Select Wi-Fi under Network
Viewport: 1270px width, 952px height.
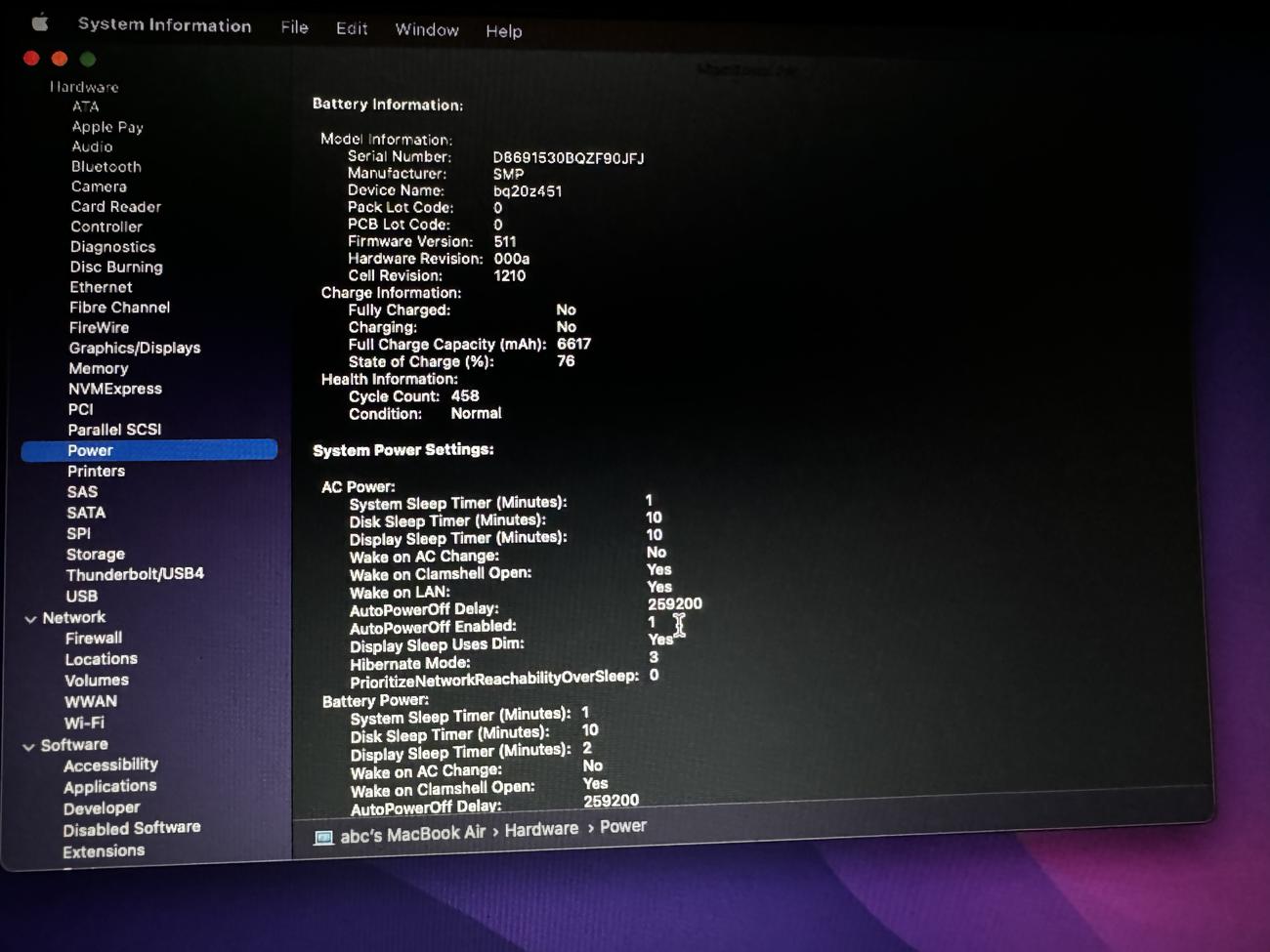(x=84, y=724)
